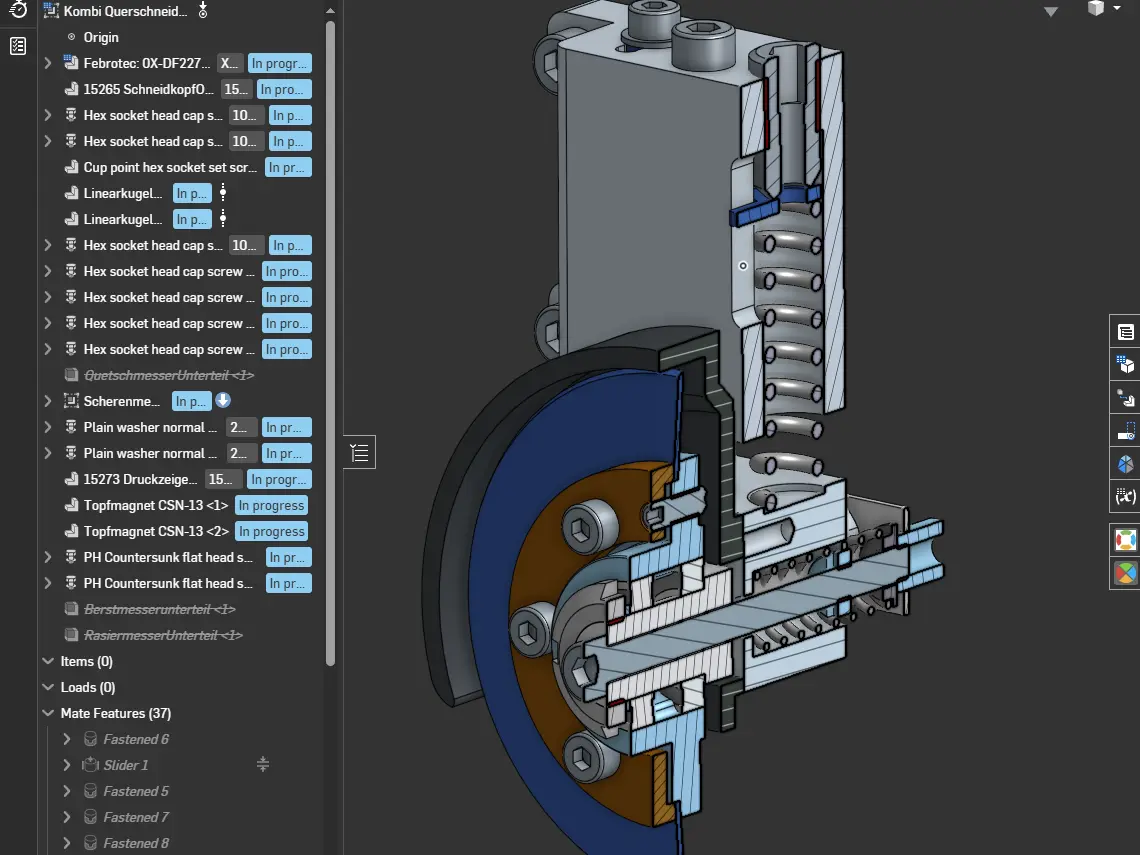
Task: Click the 15... badge on 15273 Druckzeige row
Action: pos(221,479)
